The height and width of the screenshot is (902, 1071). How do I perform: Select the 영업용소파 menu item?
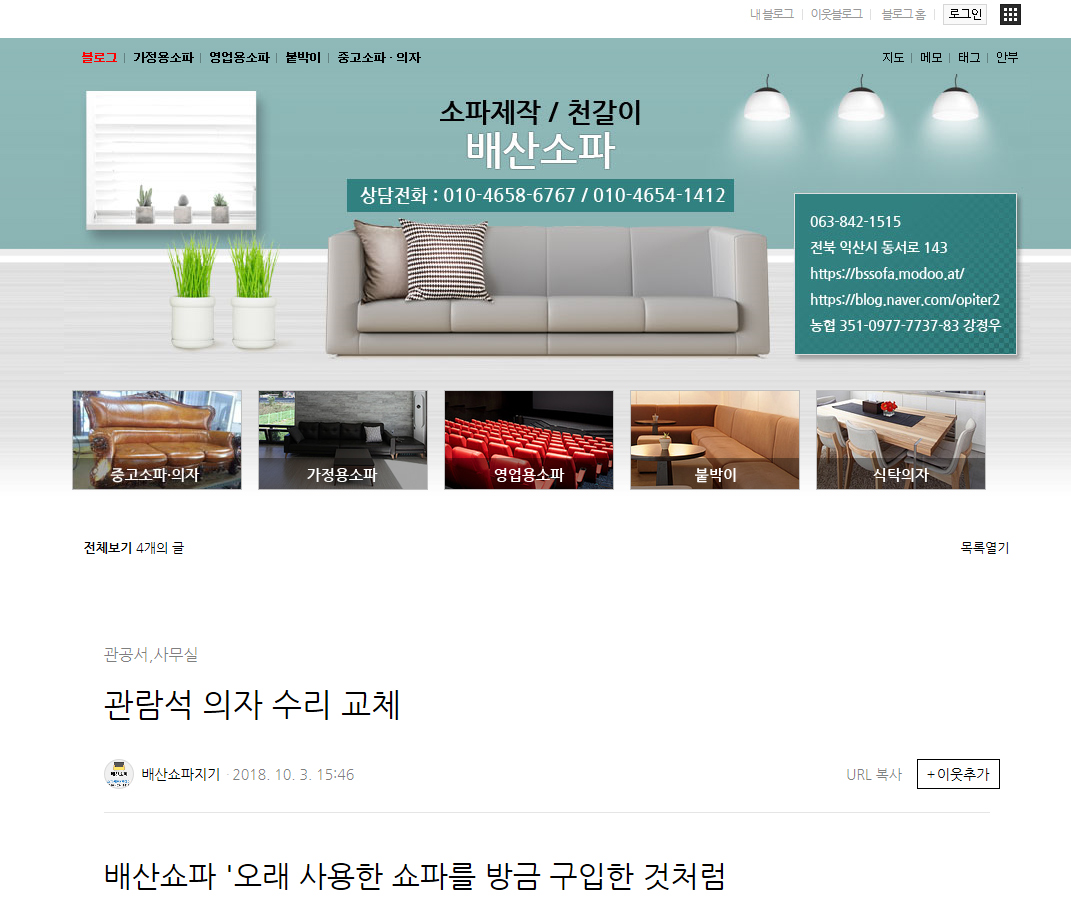point(239,58)
